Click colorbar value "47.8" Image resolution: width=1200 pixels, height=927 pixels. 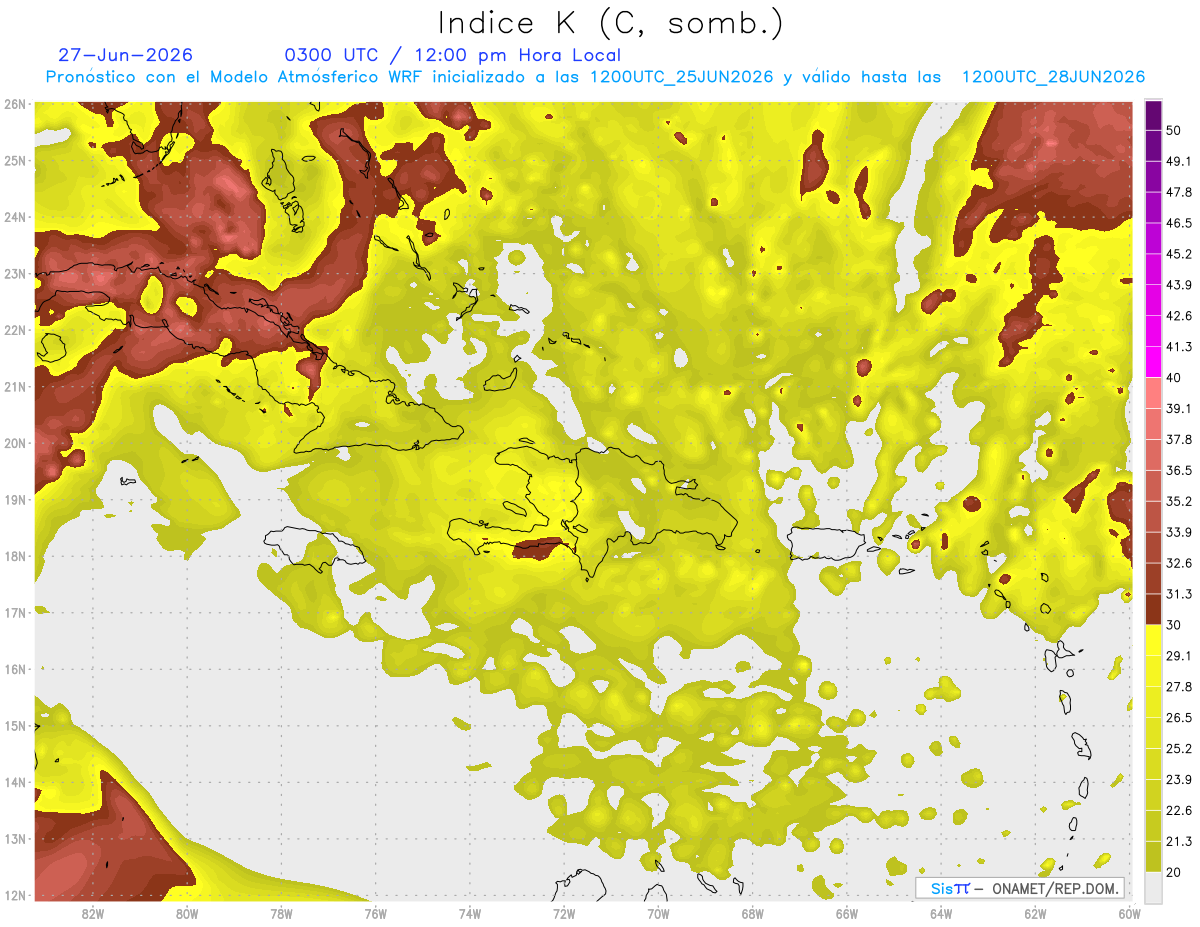pos(1179,192)
